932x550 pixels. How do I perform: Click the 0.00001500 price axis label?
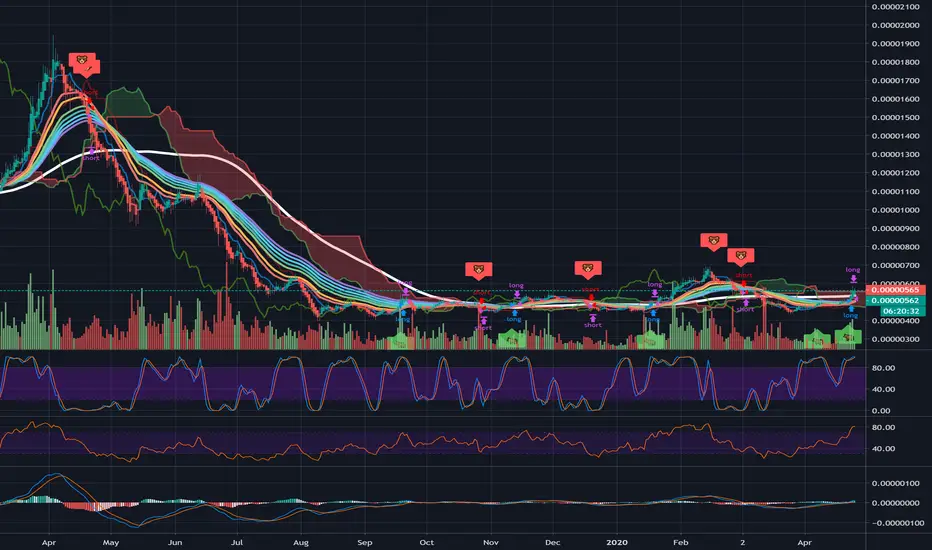[895, 118]
